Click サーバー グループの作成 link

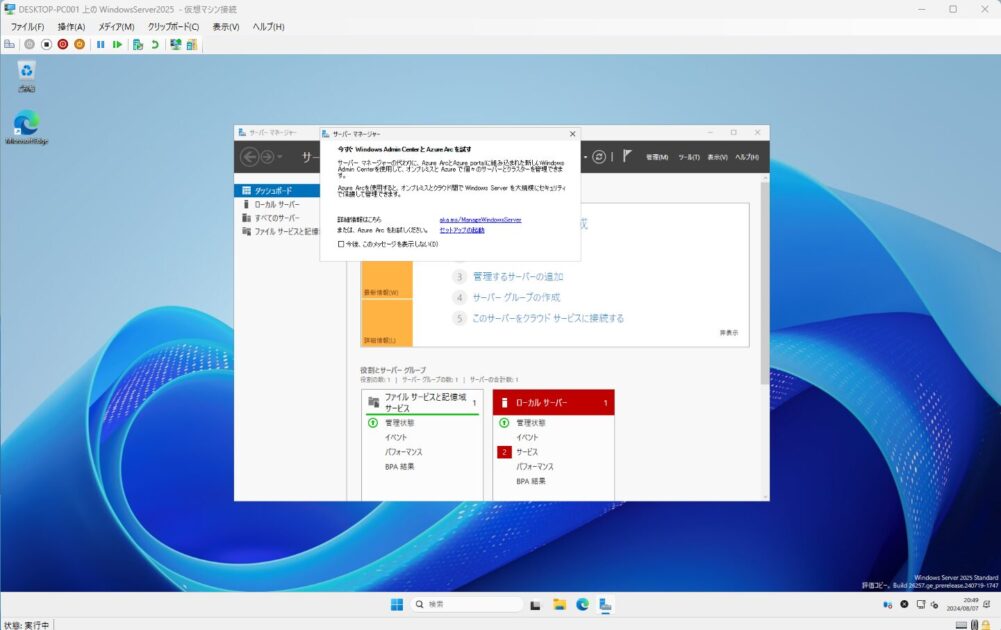pos(516,297)
